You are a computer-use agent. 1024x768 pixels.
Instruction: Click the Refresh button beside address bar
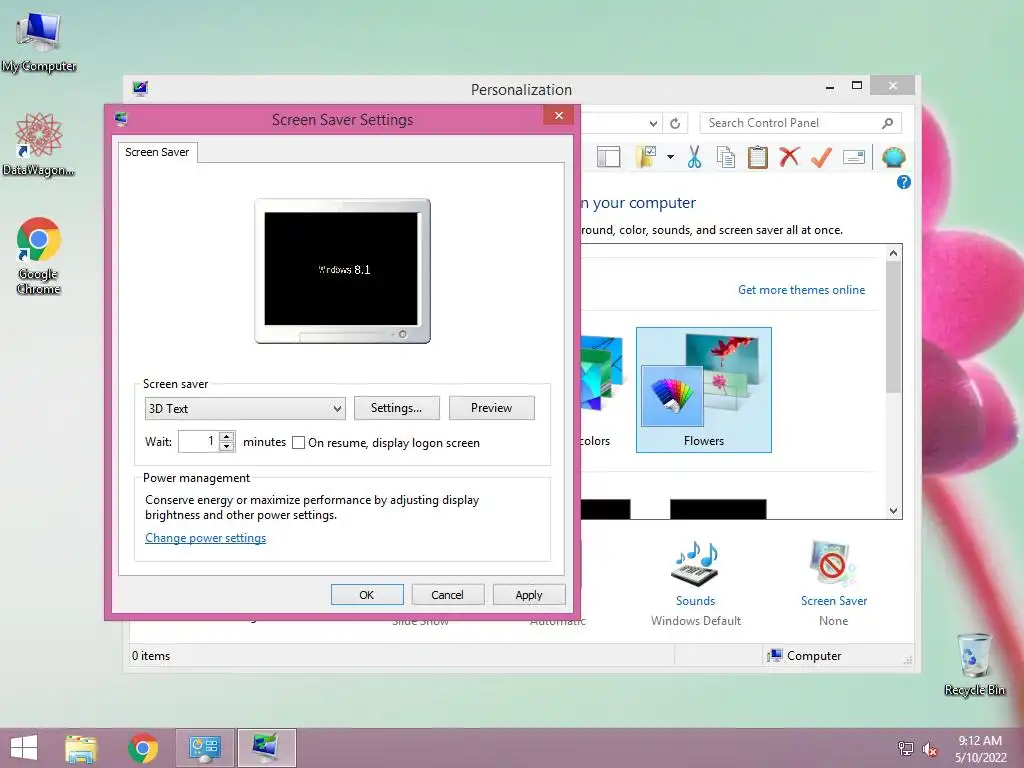click(675, 123)
